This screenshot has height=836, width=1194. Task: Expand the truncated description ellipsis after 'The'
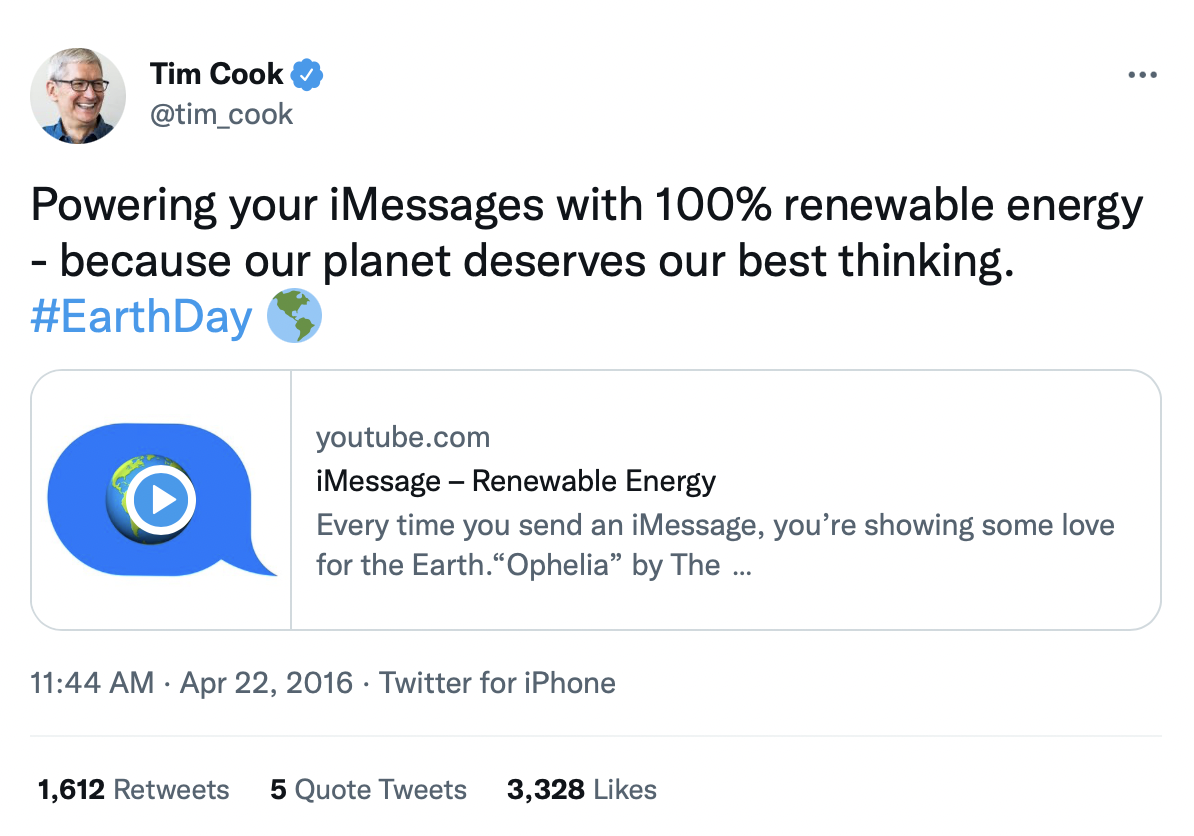click(x=742, y=567)
